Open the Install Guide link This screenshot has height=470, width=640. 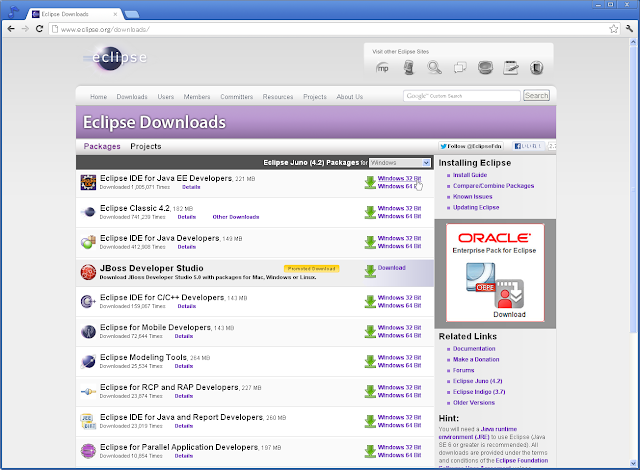pyautogui.click(x=470, y=175)
